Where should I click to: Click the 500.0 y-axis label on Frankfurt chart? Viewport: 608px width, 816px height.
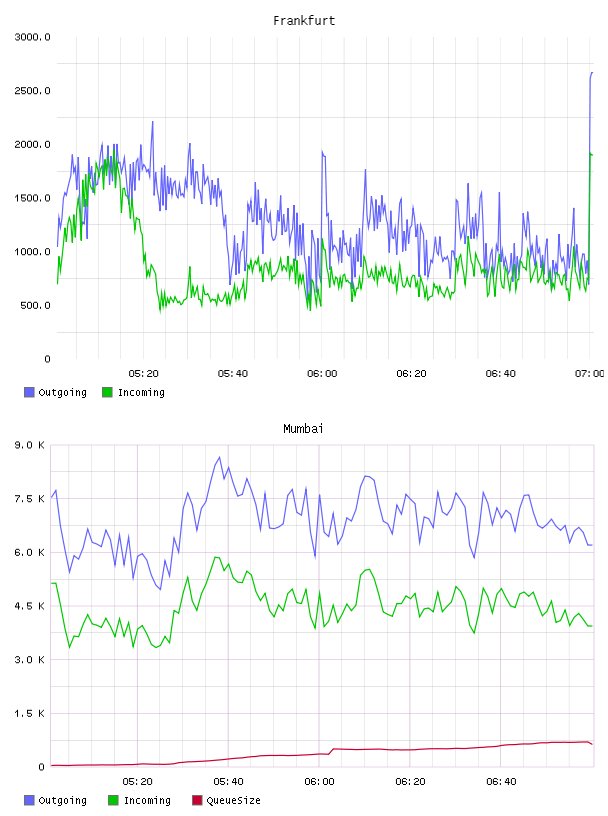35,305
